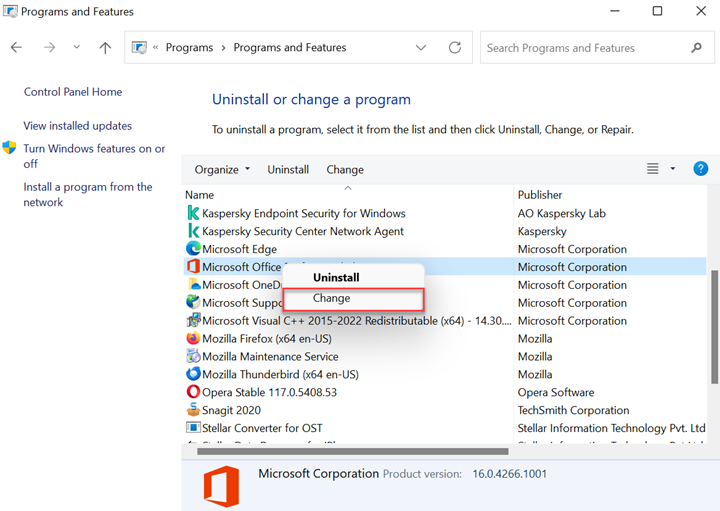720x511 pixels.
Task: Expand the address bar history dropdown
Action: pyautogui.click(x=421, y=47)
